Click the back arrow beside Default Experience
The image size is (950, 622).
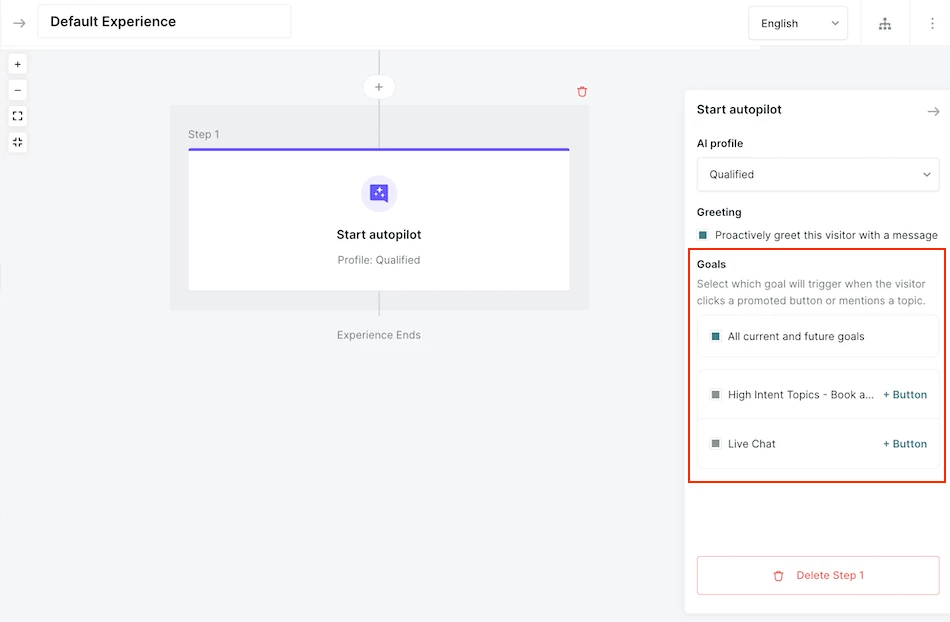pos(19,23)
